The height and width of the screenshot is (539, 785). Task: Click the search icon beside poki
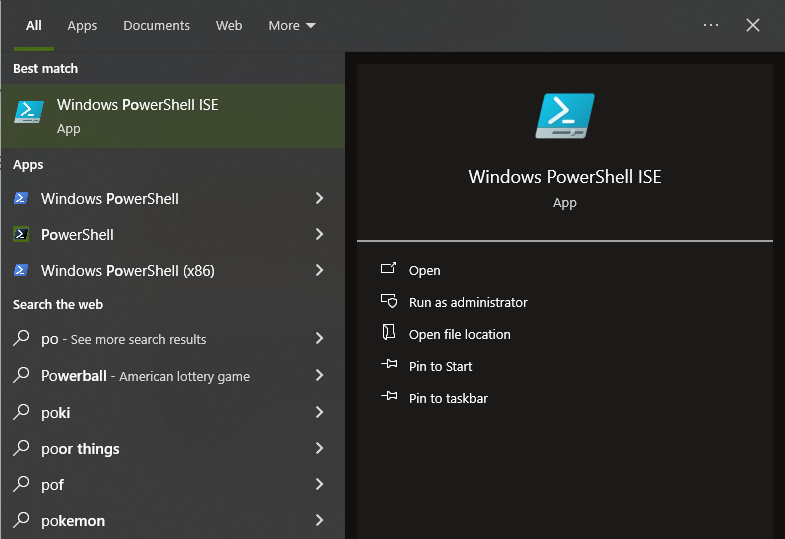coord(21,412)
